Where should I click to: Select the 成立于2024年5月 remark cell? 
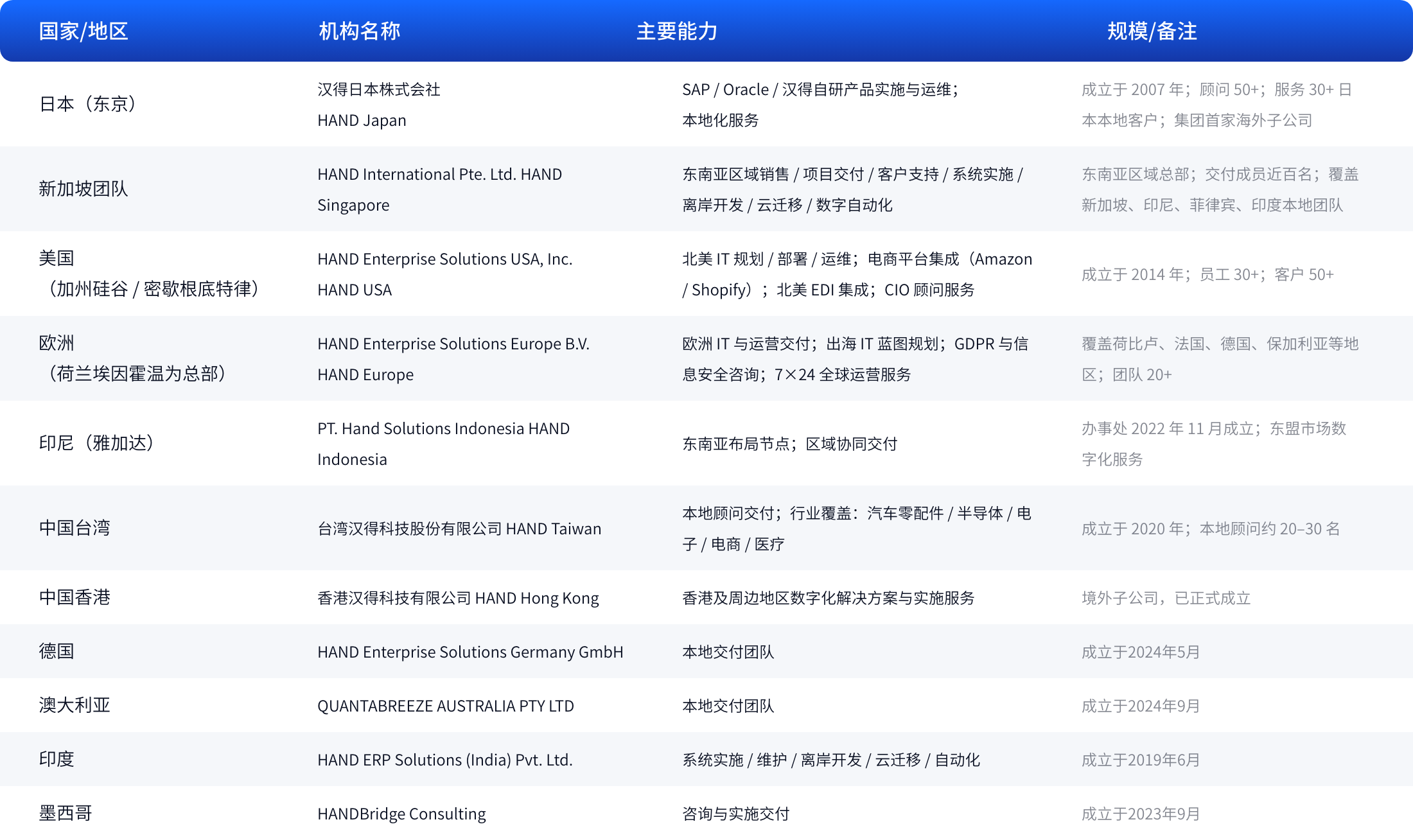pyautogui.click(x=1141, y=652)
